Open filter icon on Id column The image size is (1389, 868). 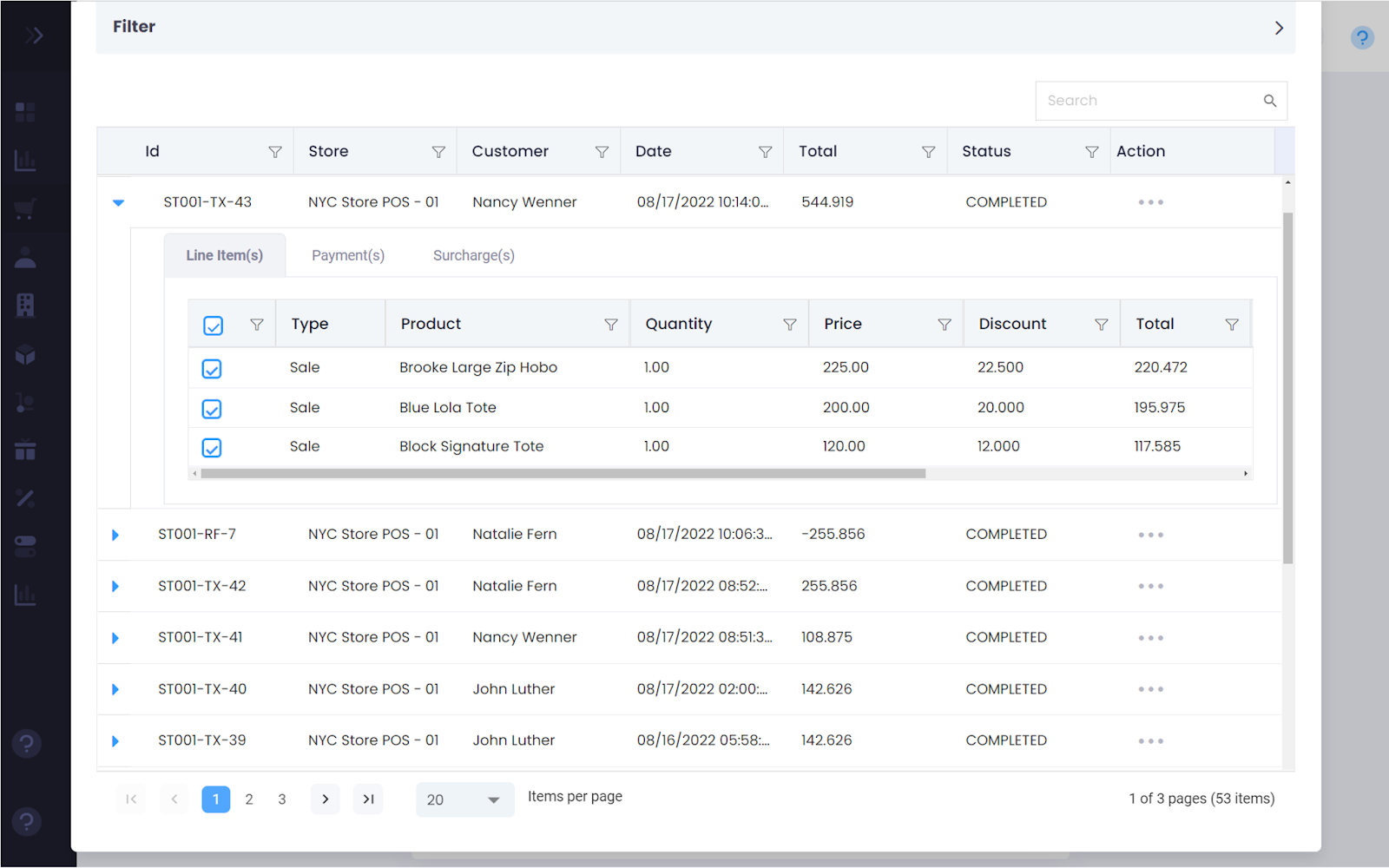pos(275,152)
